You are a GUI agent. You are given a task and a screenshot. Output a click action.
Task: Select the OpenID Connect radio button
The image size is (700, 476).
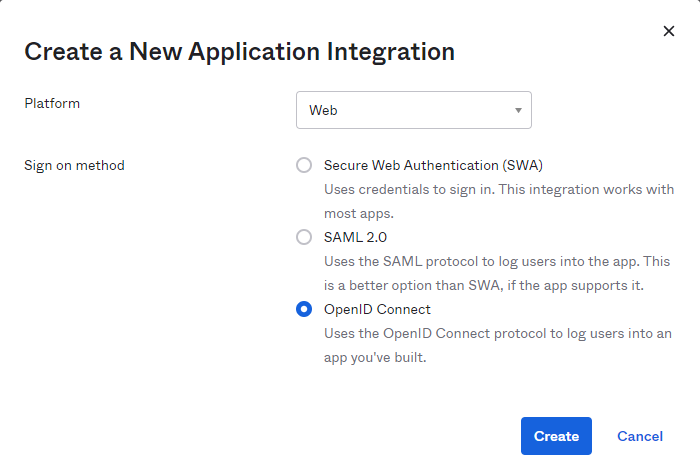(304, 309)
